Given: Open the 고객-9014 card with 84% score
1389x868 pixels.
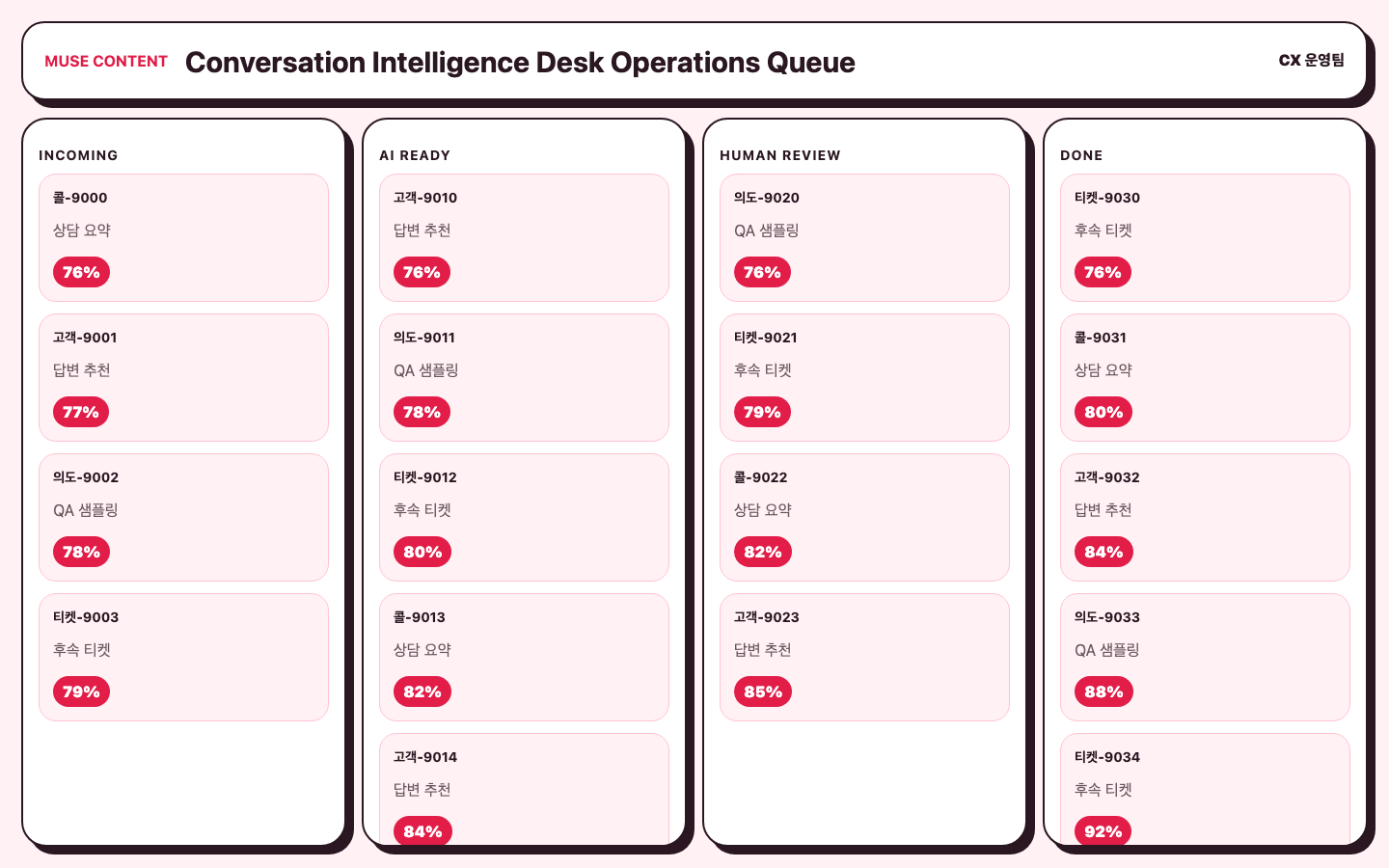Looking at the screenshot, I should pos(524,789).
